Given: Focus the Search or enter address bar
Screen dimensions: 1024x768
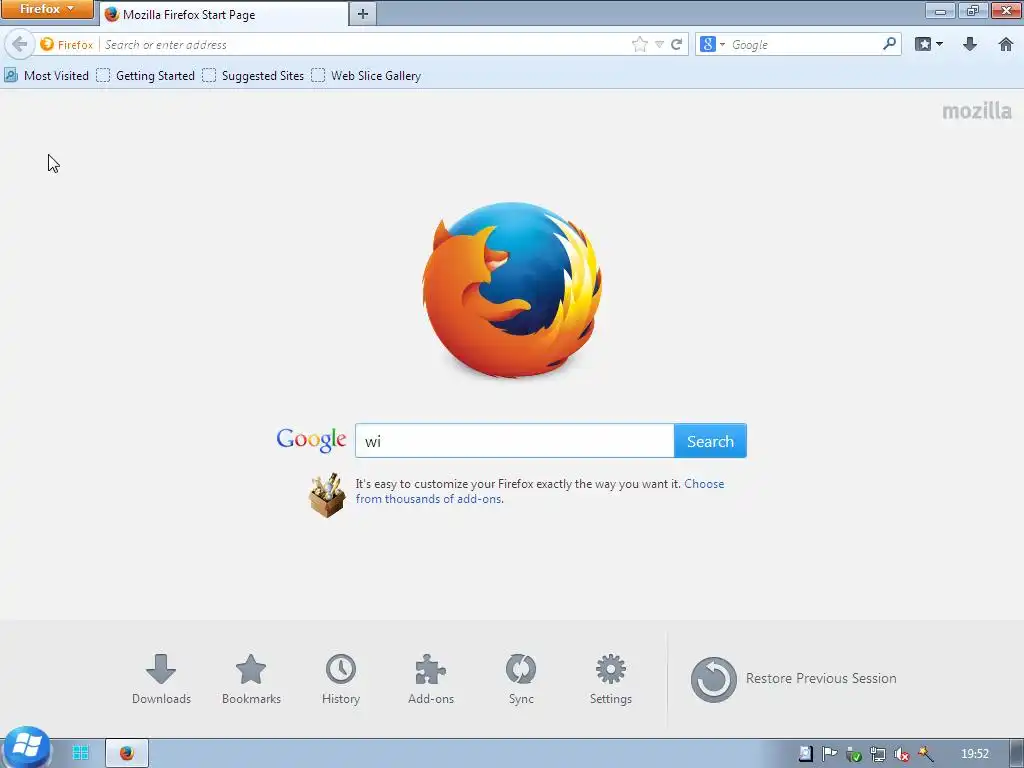Looking at the screenshot, I should [362, 44].
